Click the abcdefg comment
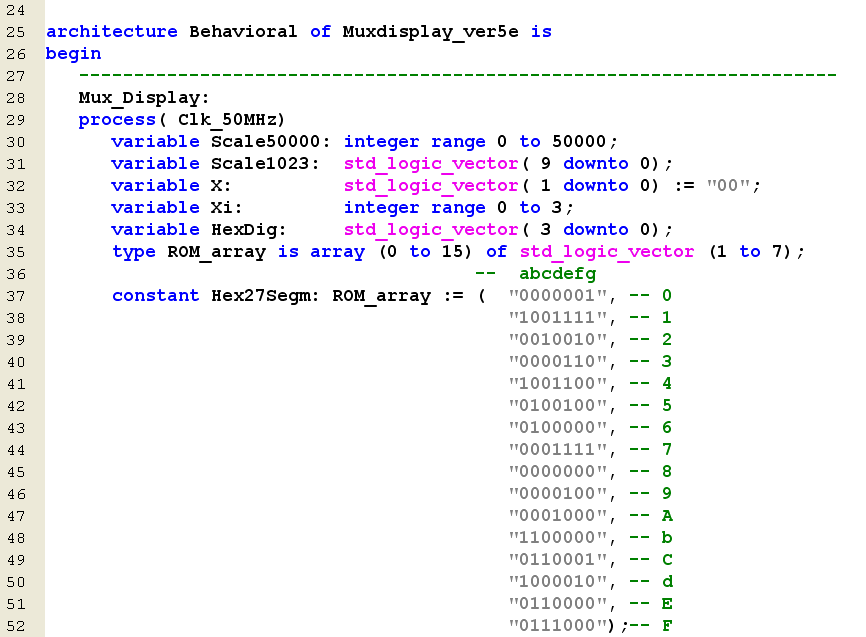Image resolution: width=866 pixels, height=637 pixels. click(558, 275)
